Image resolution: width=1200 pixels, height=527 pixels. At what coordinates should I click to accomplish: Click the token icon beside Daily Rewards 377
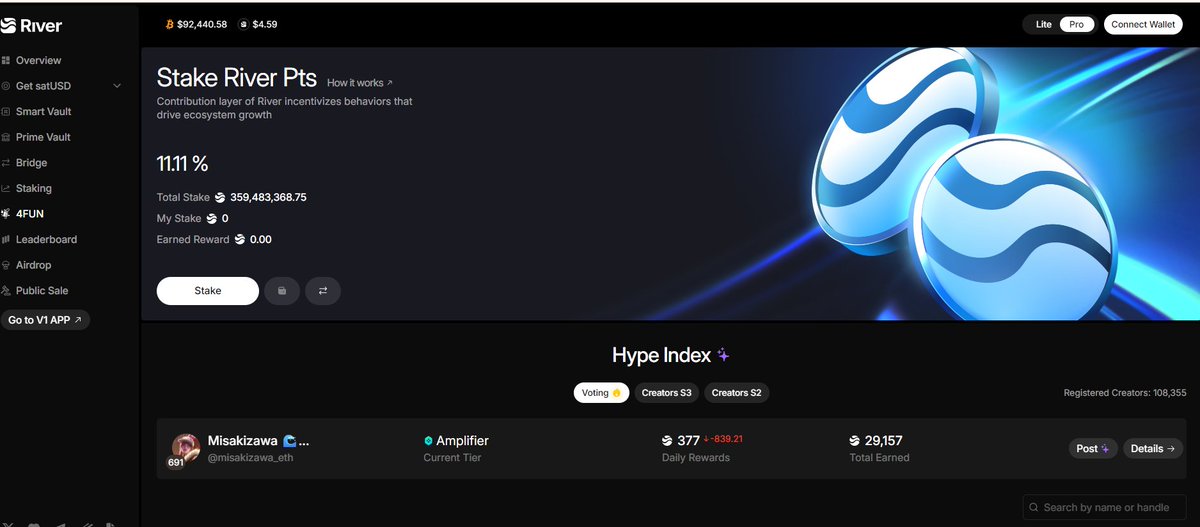coord(667,441)
